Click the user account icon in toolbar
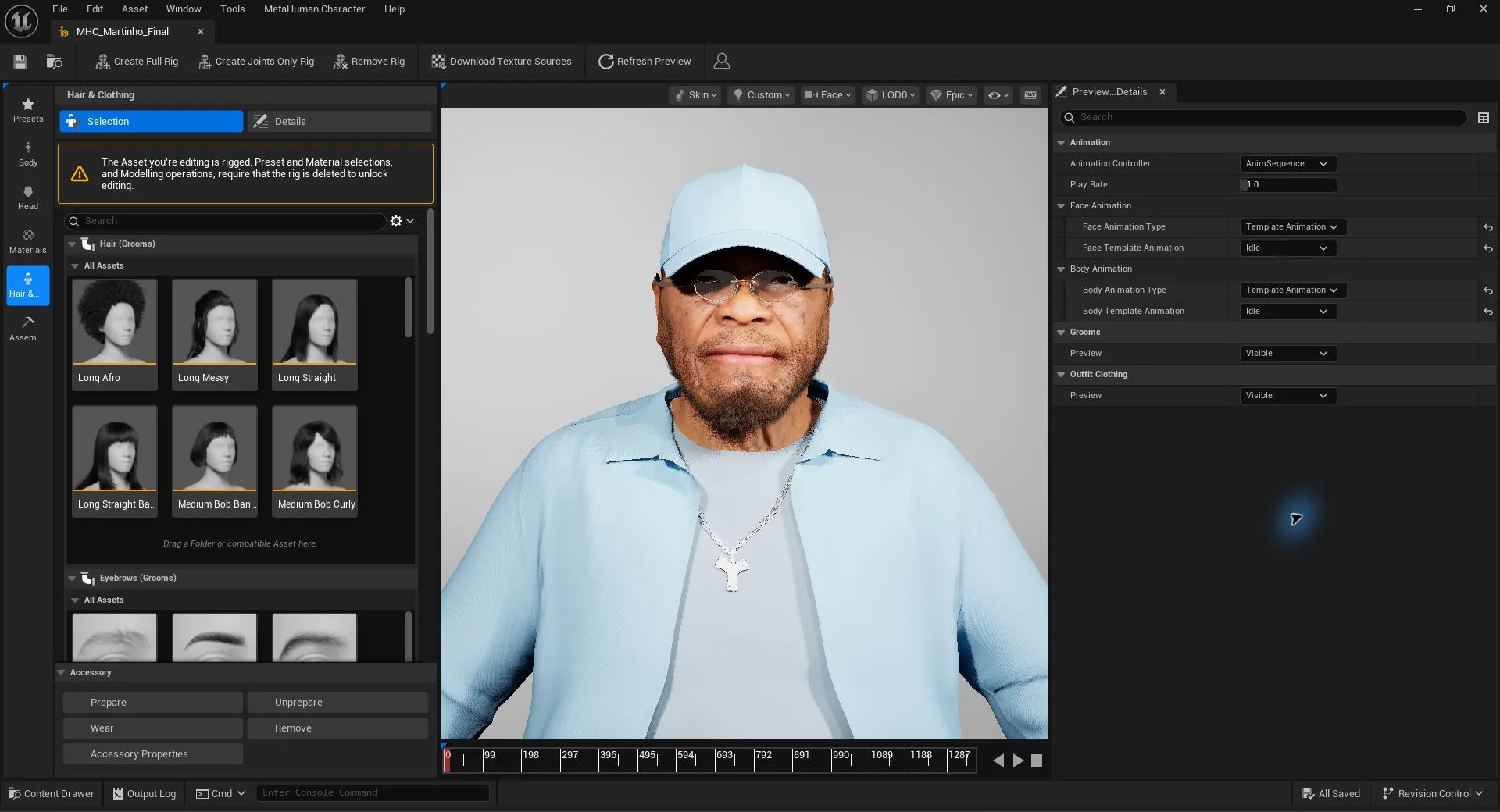Screen dimensions: 1500x812 click(722, 61)
